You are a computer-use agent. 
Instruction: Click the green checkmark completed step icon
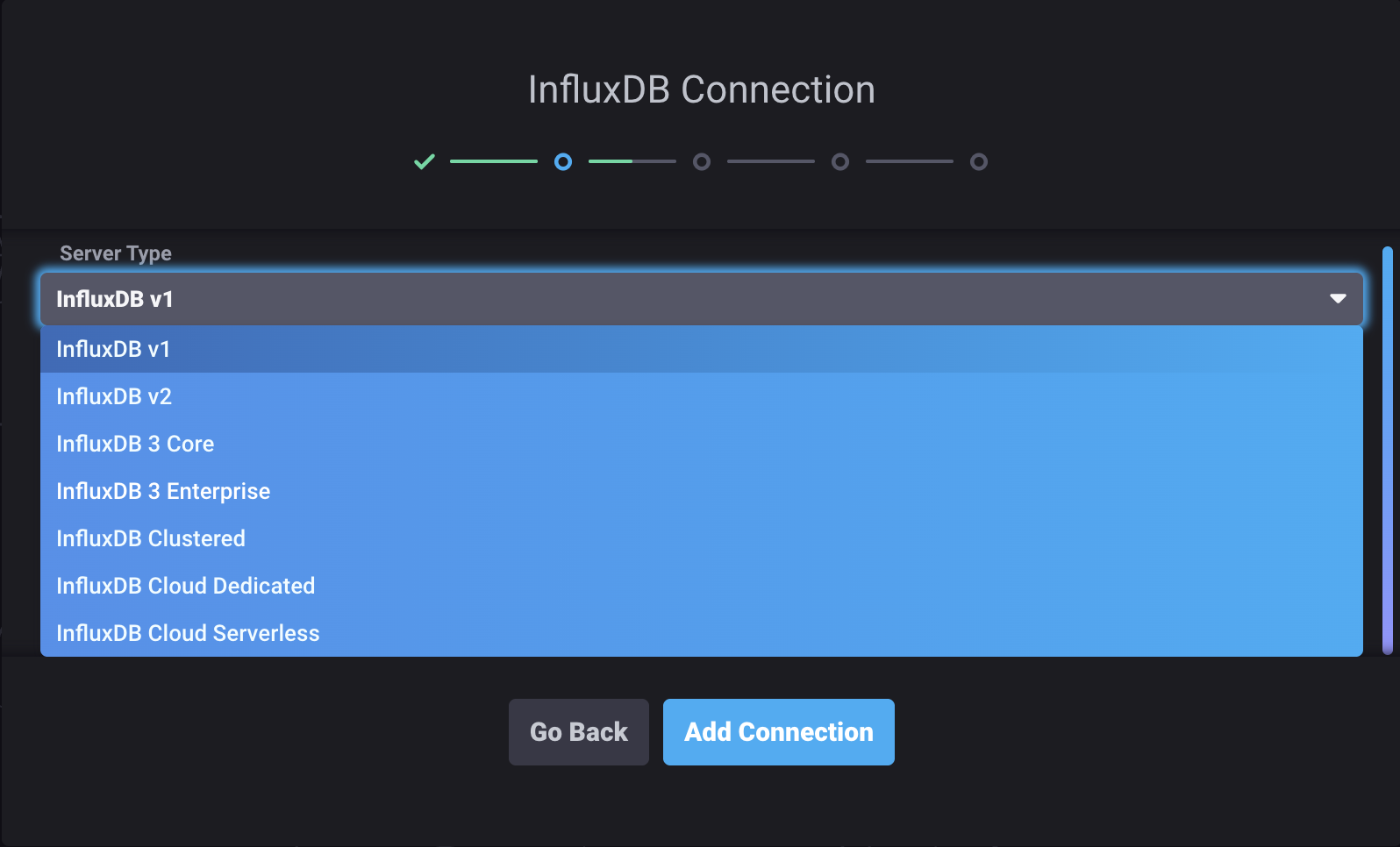click(425, 161)
